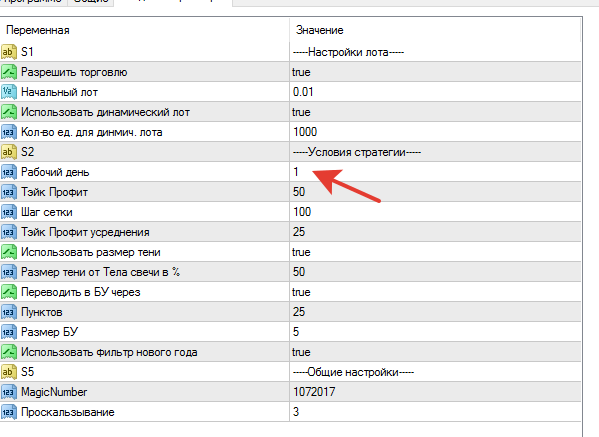
Task: Click the string icon beside S2
Action: 9,152
